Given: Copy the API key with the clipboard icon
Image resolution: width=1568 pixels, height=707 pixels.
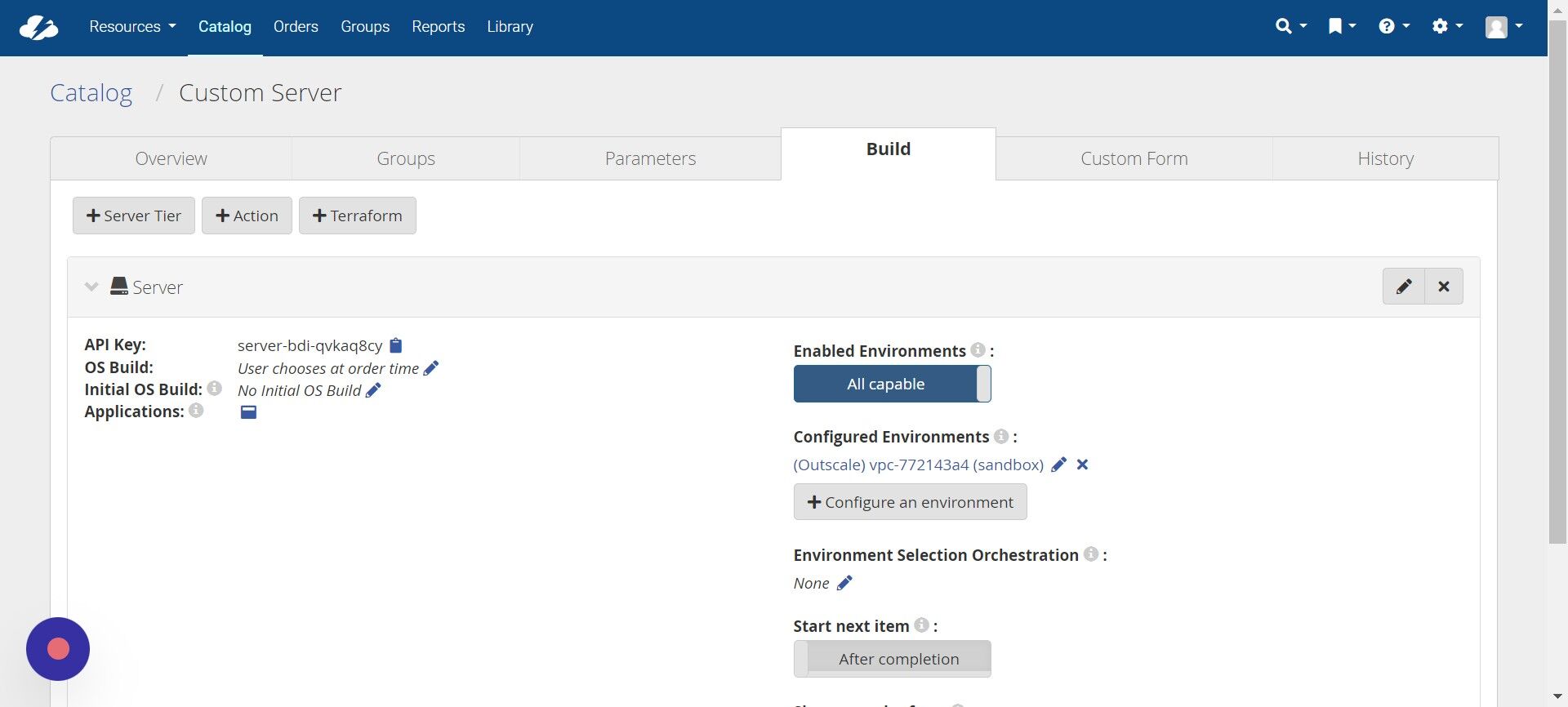Looking at the screenshot, I should (396, 345).
